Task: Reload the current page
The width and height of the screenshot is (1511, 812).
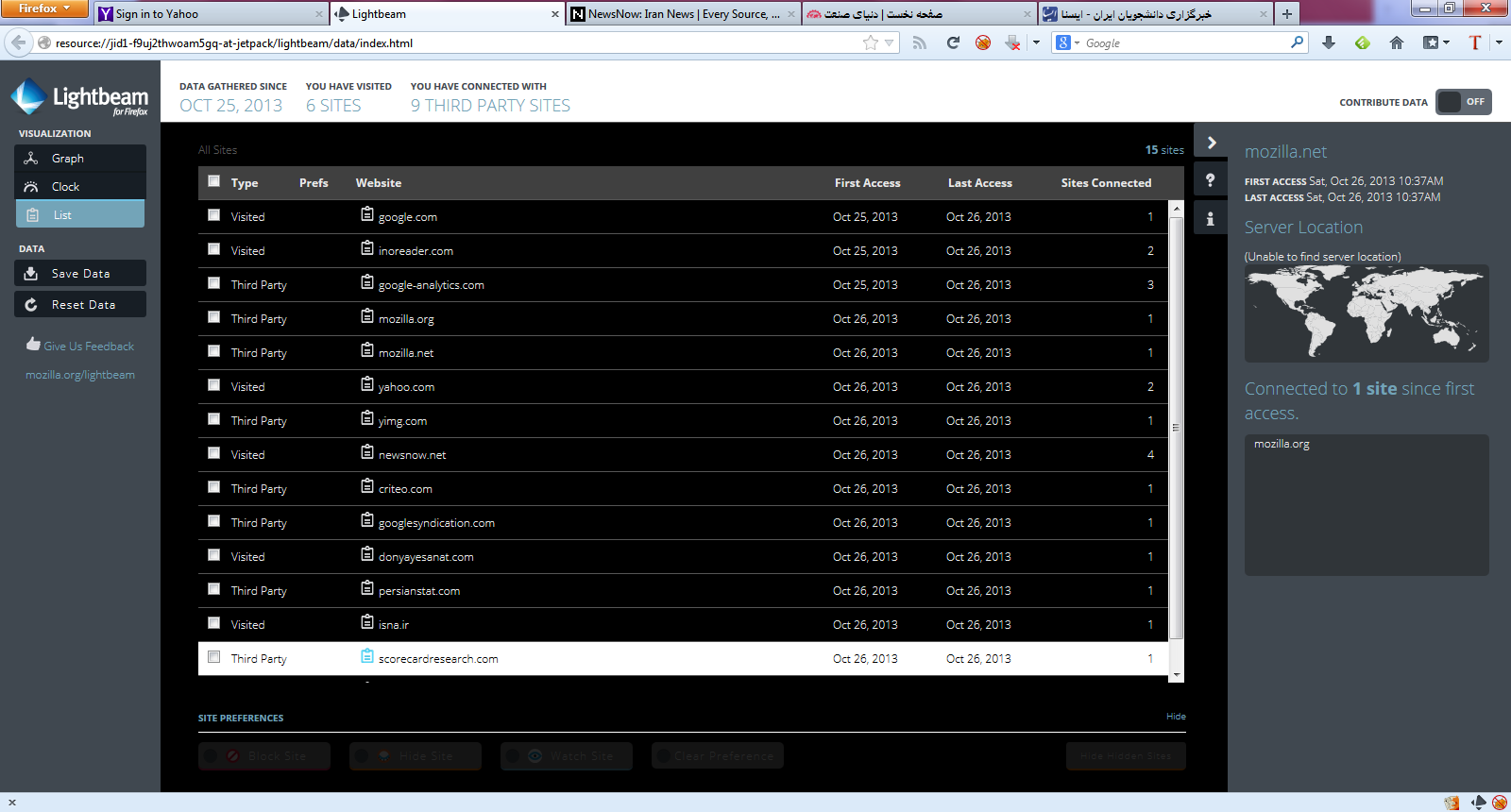Action: tap(953, 42)
